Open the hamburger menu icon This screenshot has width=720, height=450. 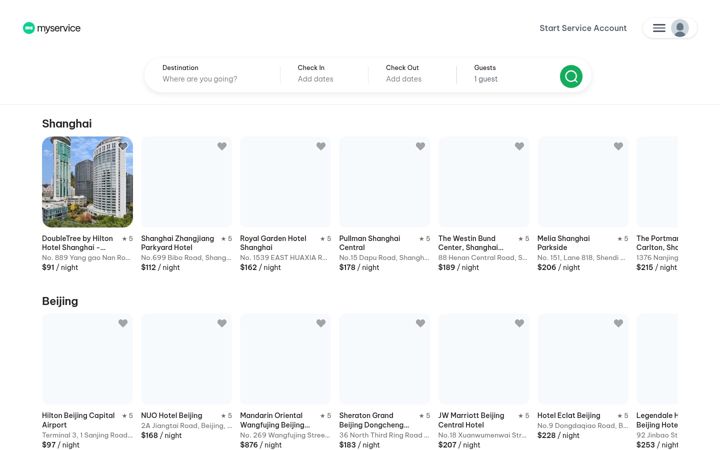[x=659, y=28]
